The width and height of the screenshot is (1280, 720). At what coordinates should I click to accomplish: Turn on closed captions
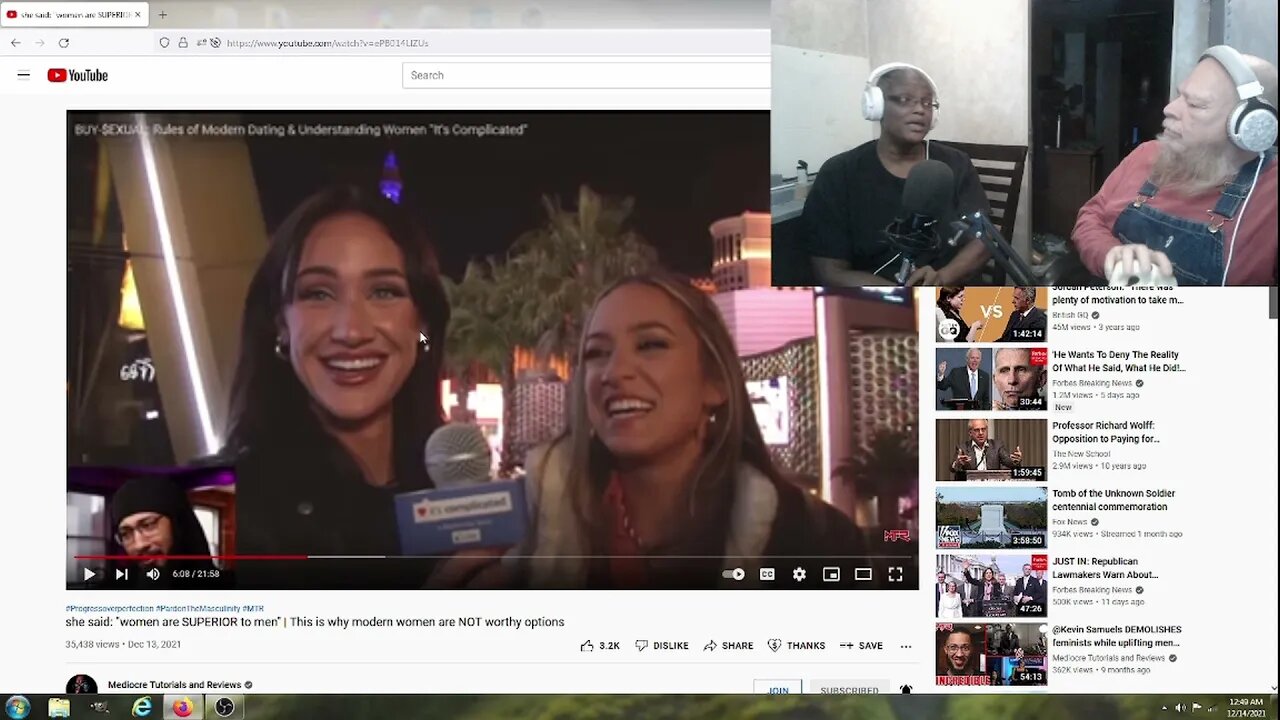click(x=767, y=574)
